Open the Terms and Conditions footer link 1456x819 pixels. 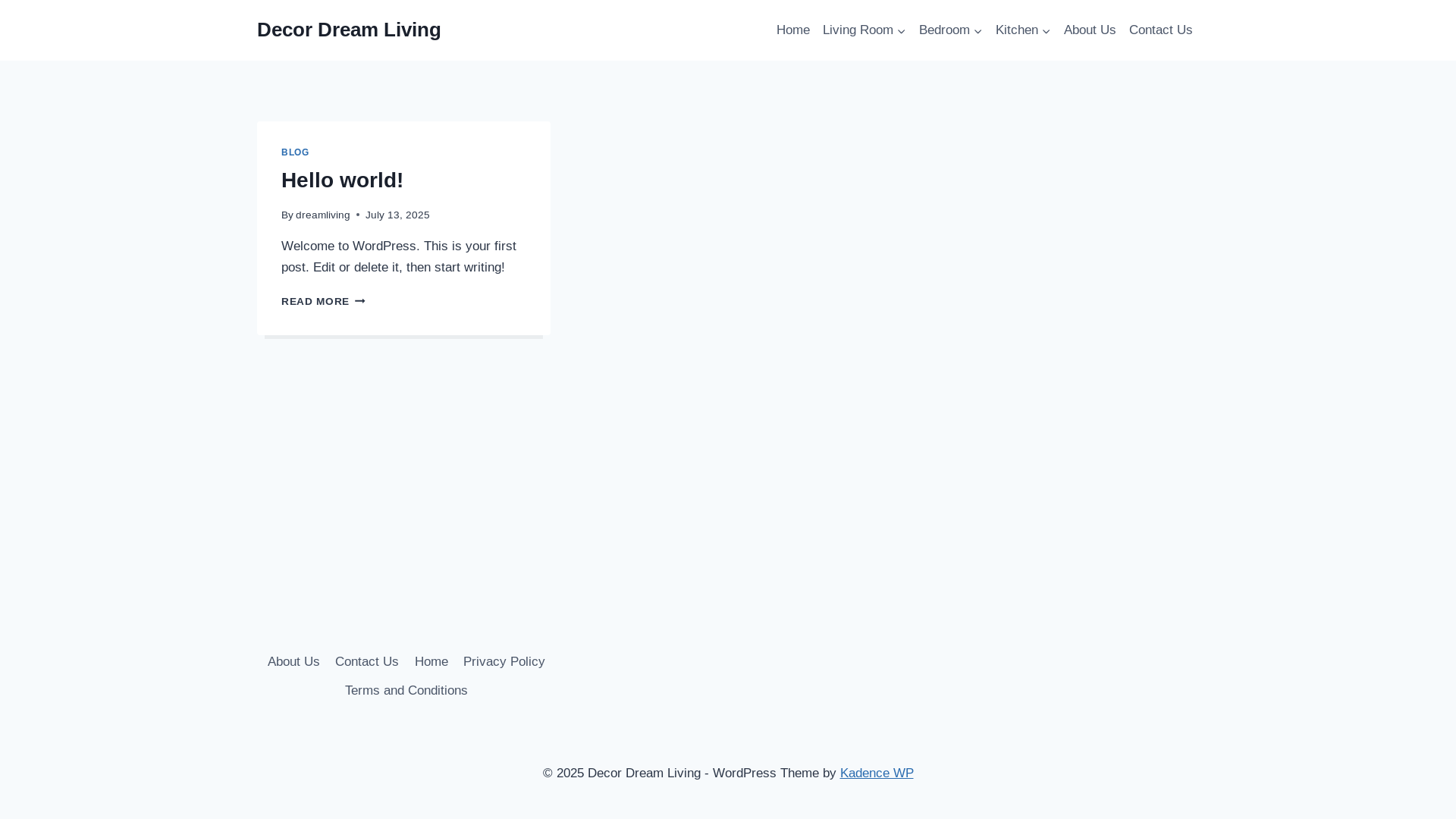click(406, 691)
